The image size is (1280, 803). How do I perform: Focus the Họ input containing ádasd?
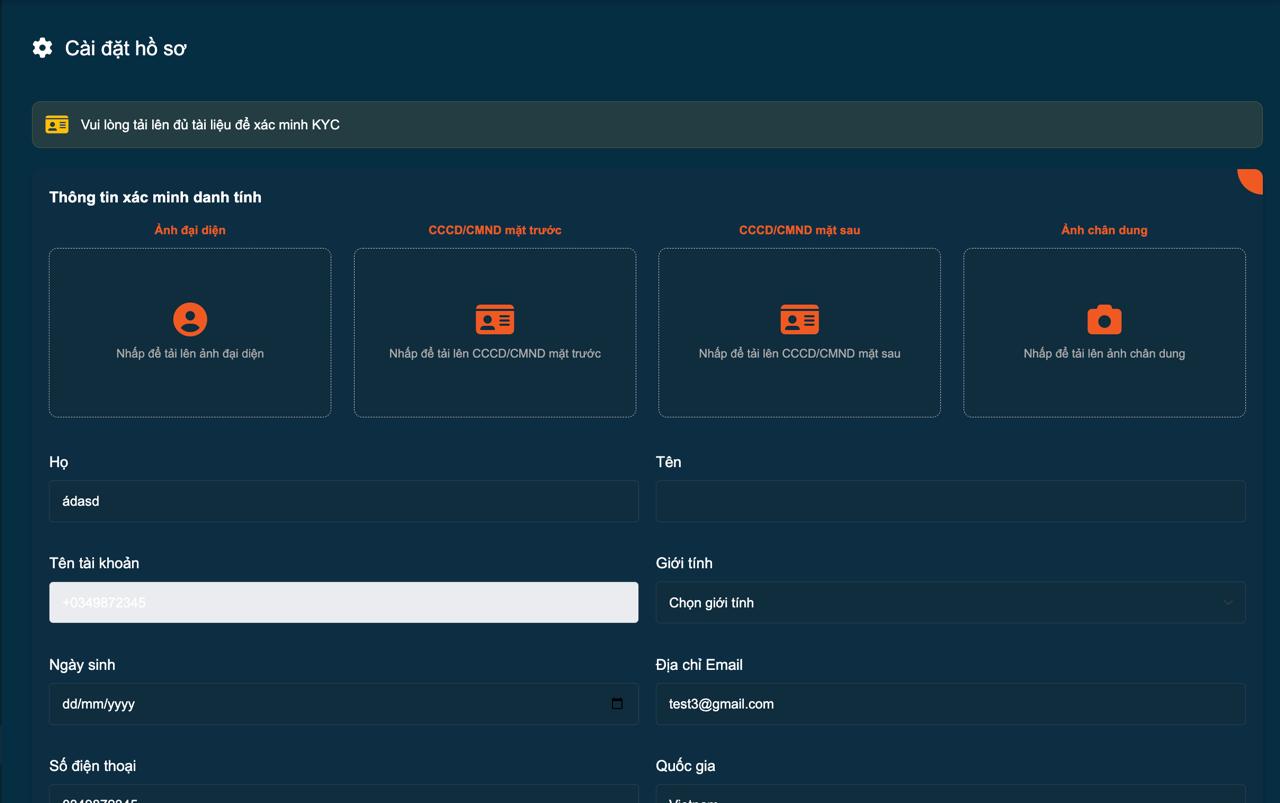(343, 501)
